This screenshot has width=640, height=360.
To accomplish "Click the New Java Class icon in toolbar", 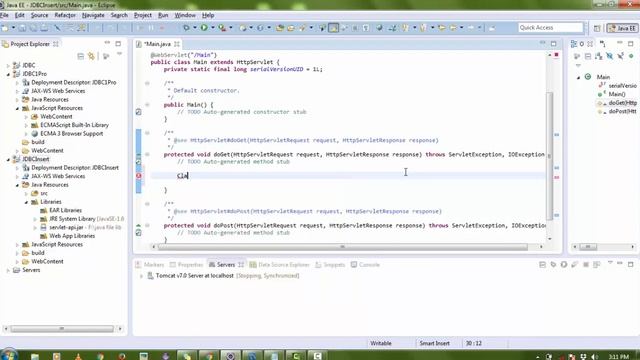I will 260,28.
